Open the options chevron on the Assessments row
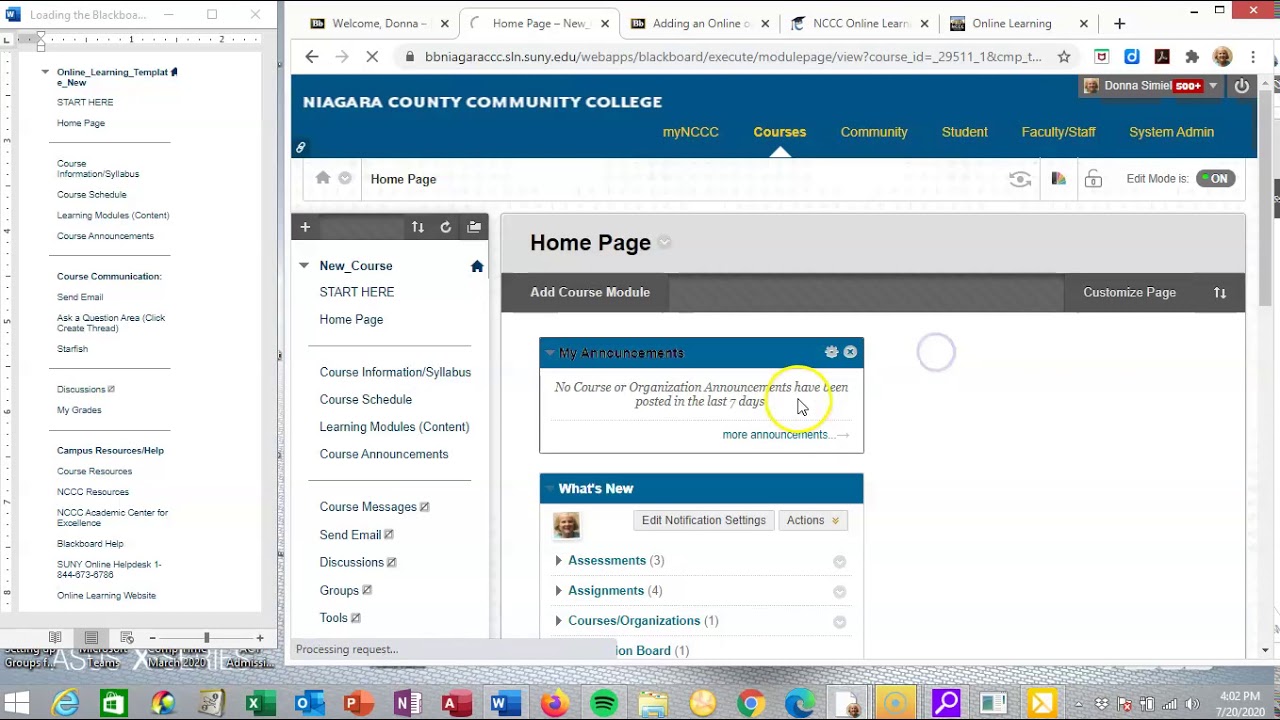The width and height of the screenshot is (1280, 720). pos(840,562)
